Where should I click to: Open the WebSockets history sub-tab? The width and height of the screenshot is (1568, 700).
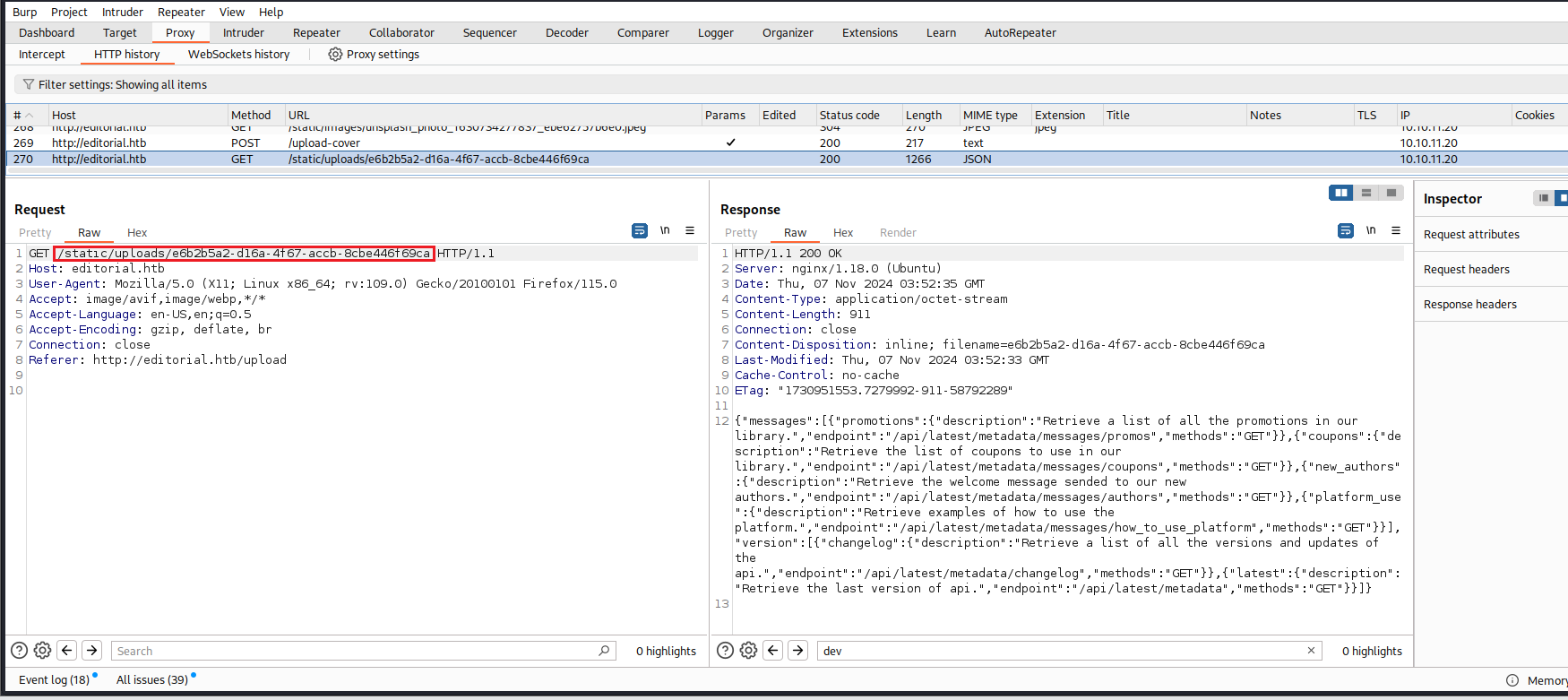coord(239,55)
